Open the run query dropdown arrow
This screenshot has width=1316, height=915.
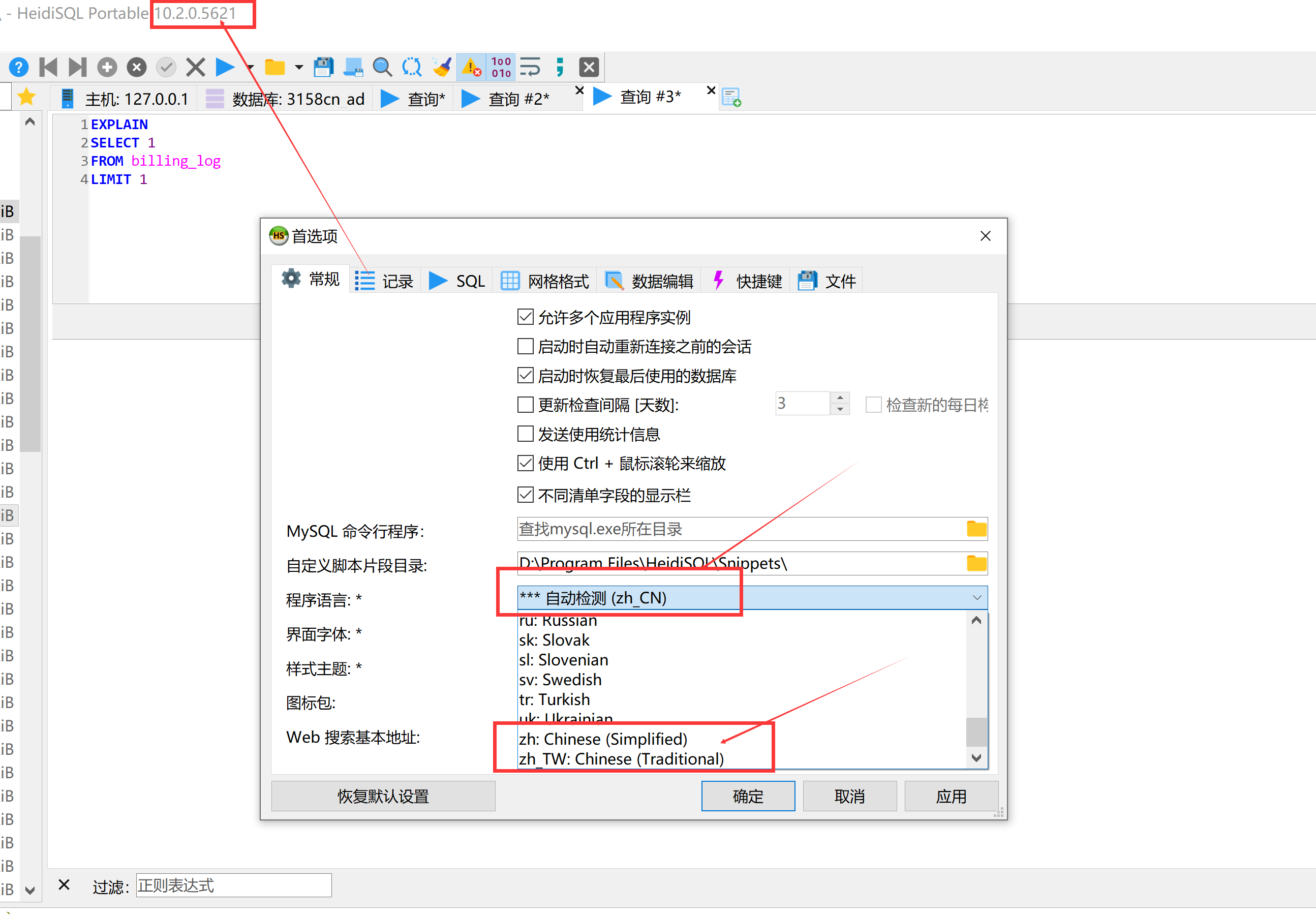click(250, 67)
